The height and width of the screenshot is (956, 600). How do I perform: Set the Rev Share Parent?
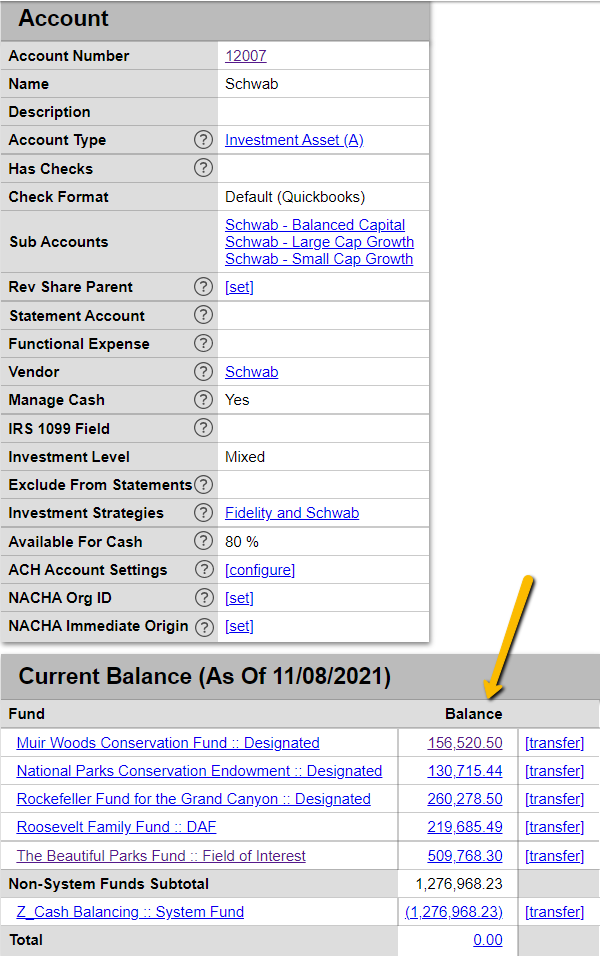click(239, 287)
